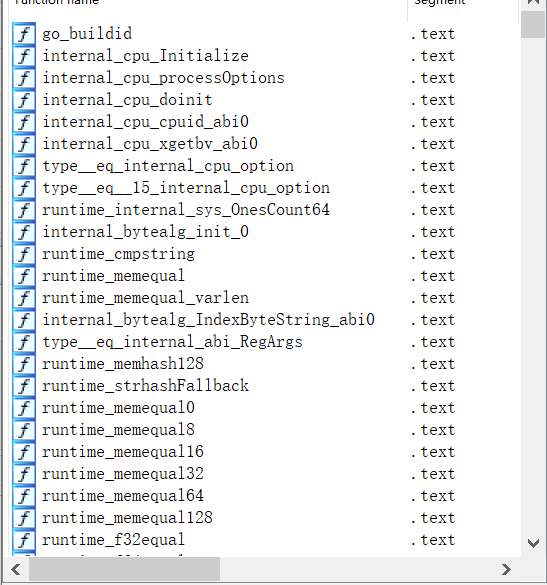547x585 pixels.
Task: Click function icon next to runtime_f32equal
Action: [24, 540]
